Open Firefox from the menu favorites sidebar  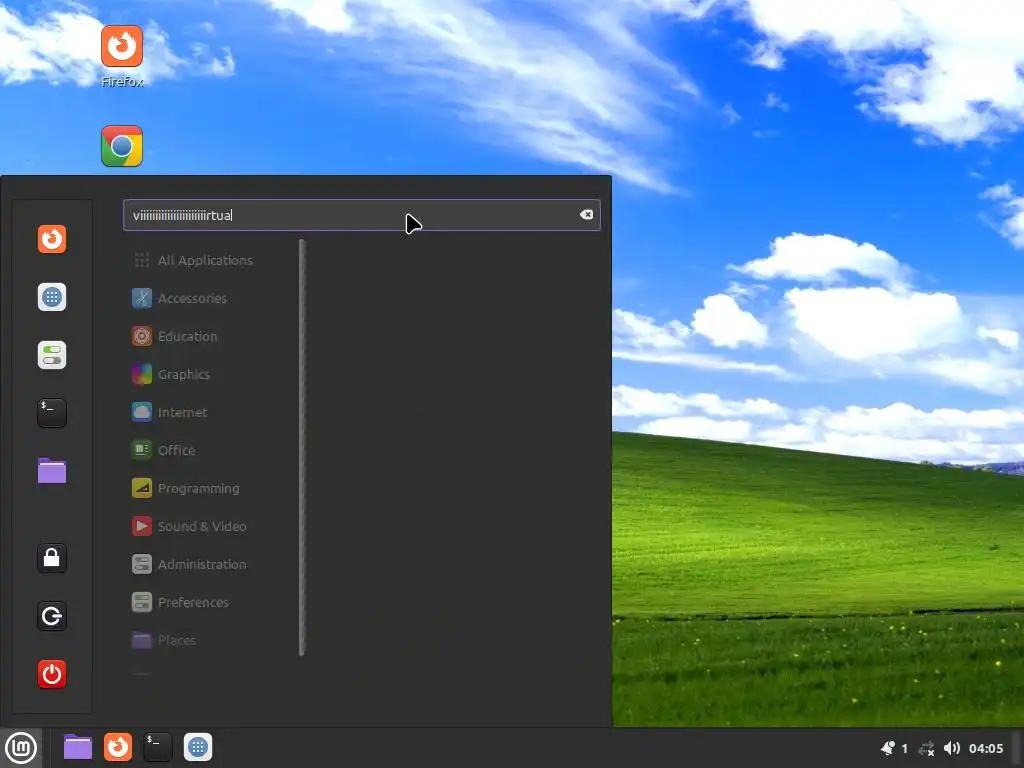tap(52, 239)
